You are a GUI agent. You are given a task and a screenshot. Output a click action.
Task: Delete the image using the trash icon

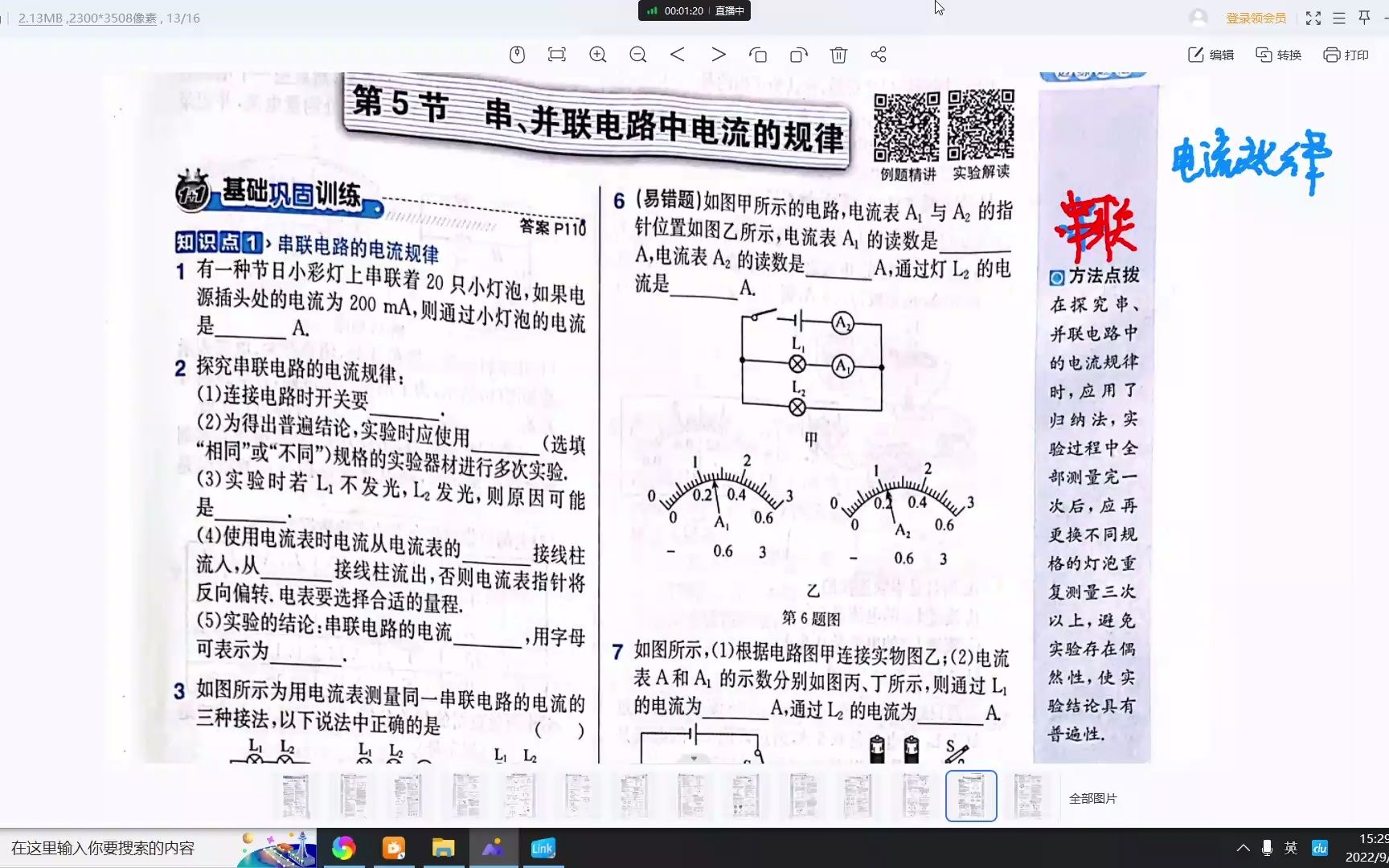click(x=838, y=55)
